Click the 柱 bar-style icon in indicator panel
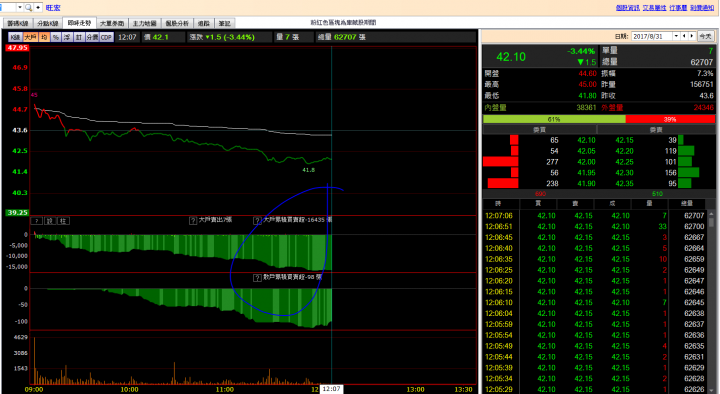Viewport: 720px width, 394px height. pos(63,221)
